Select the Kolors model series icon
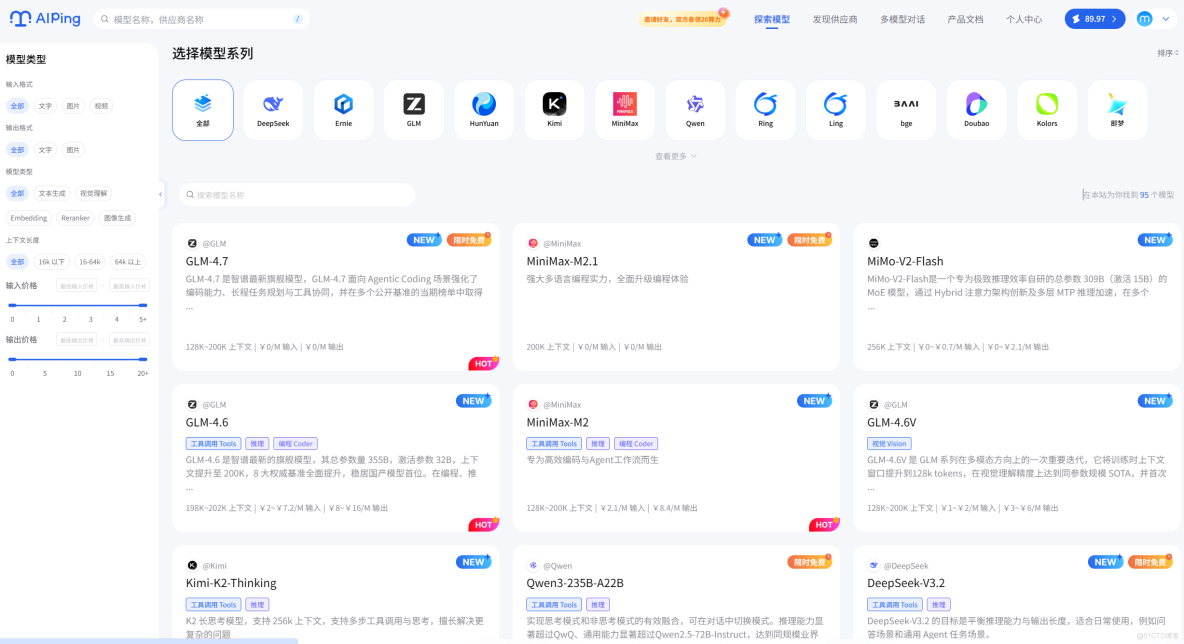Viewport: 1184px width, 644px height. point(1046,108)
